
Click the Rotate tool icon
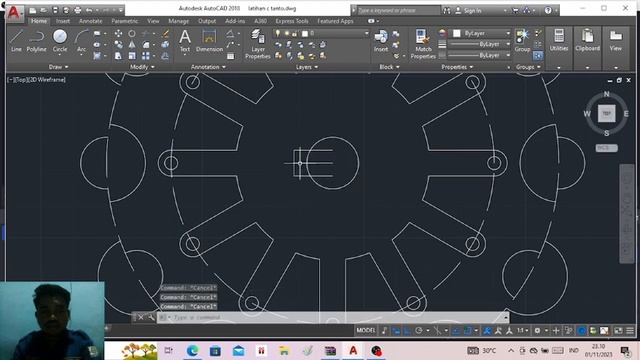tap(132, 33)
